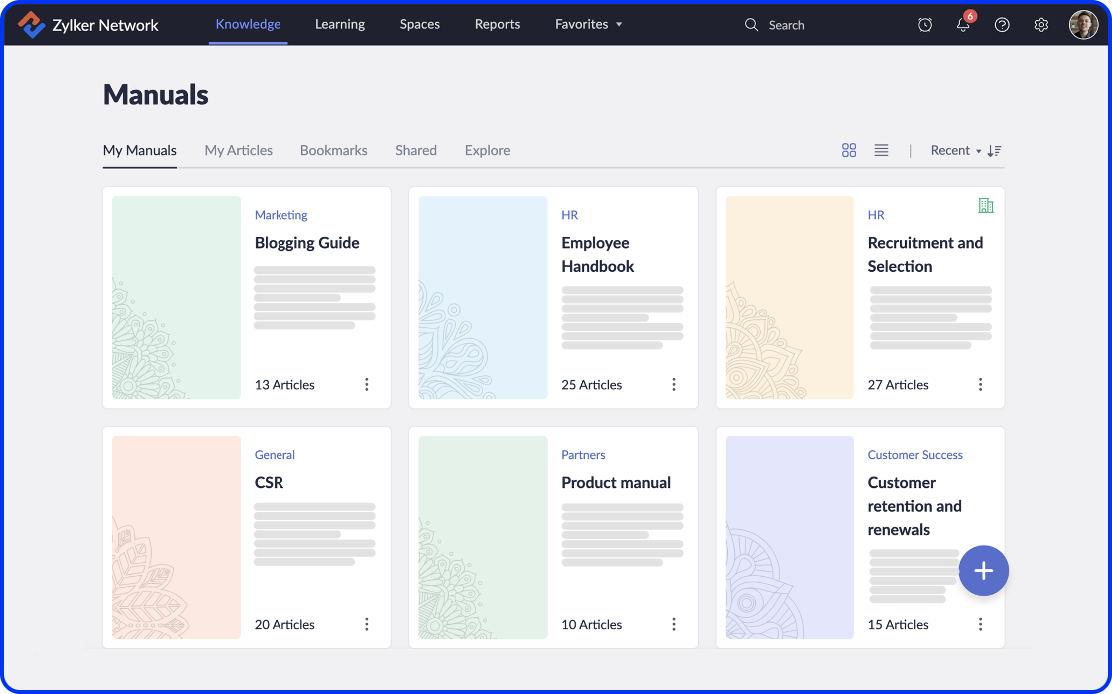This screenshot has height=694, width=1112.
Task: Click the Search field in top bar
Action: point(786,25)
